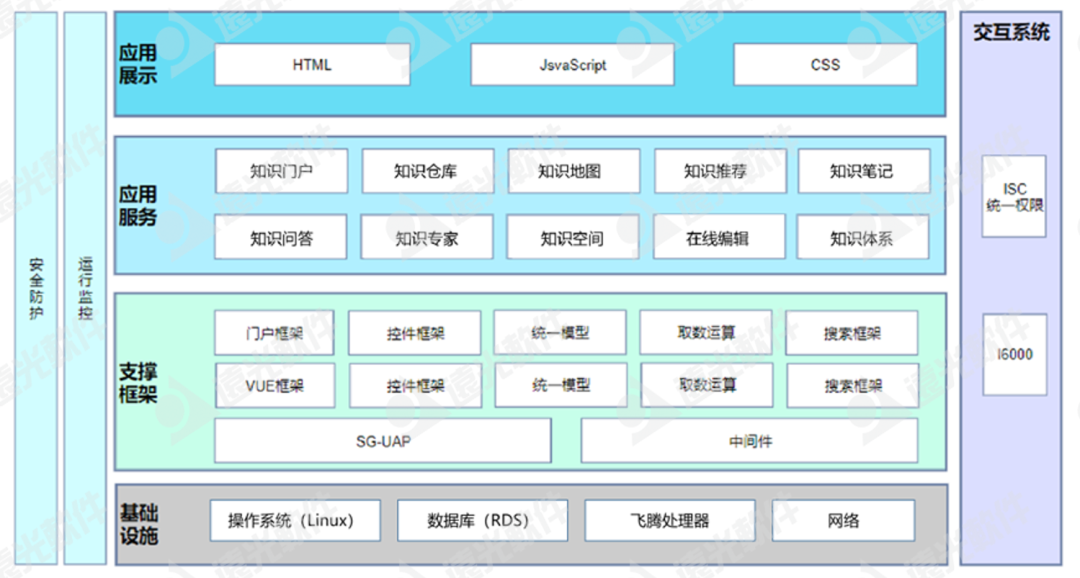1080x578 pixels.
Task: Click the 知识体系 box
Action: click(863, 238)
